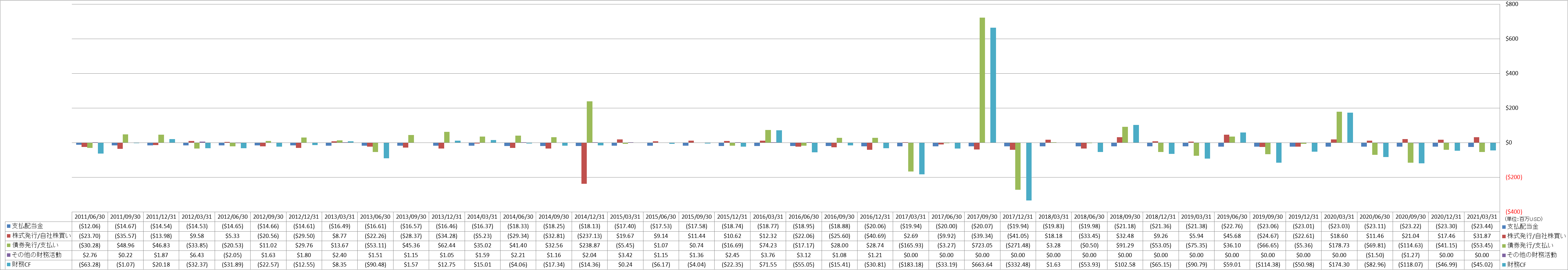Click the $48.96 bond cell for 2011/09/30
Viewport: 1568px width, 270px height.
pyautogui.click(x=126, y=246)
